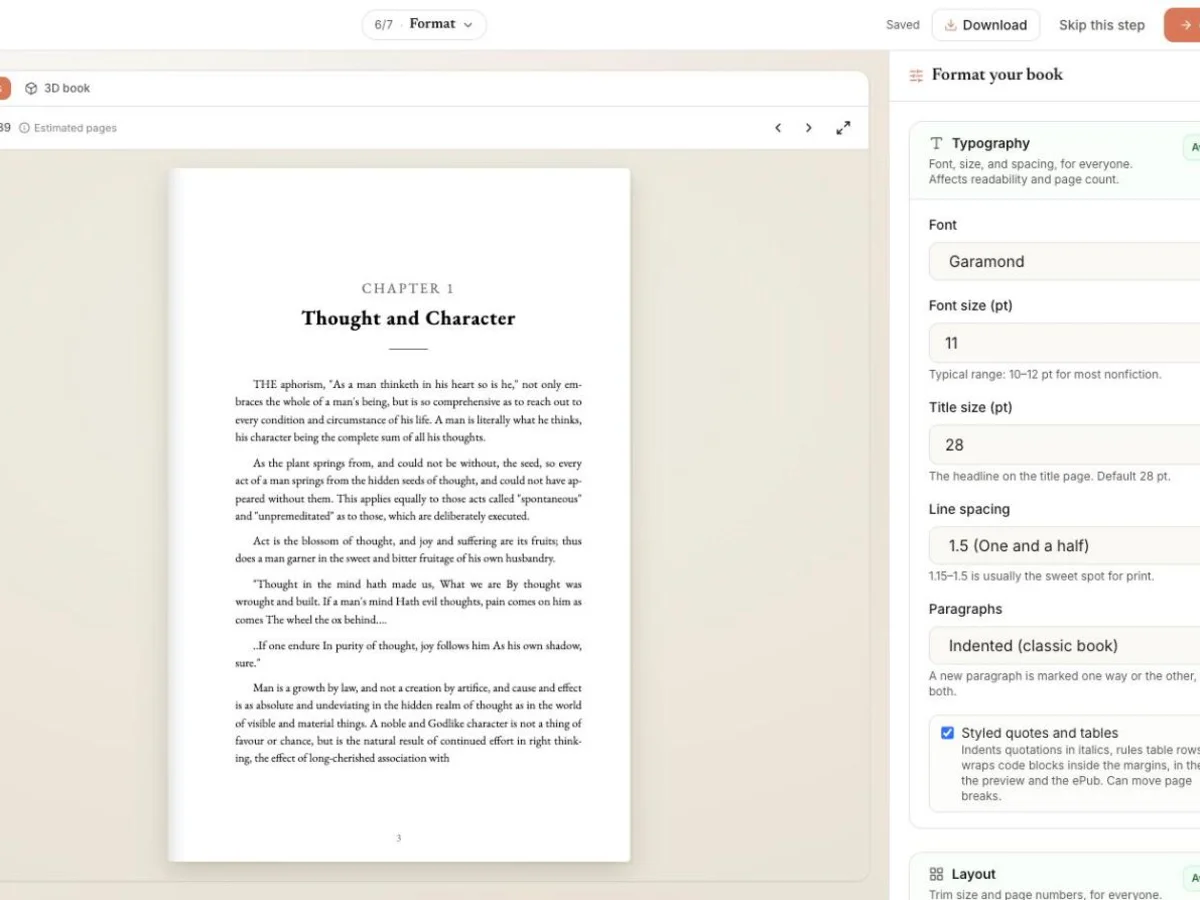
Task: Click the 'Estimated pages' label
Action: [x=75, y=128]
